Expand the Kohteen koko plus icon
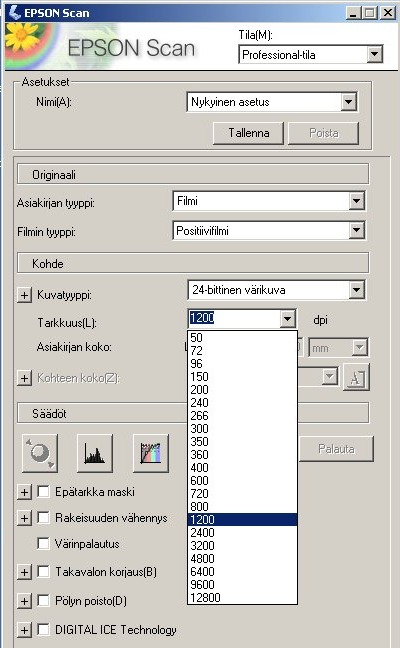 click(x=24, y=378)
